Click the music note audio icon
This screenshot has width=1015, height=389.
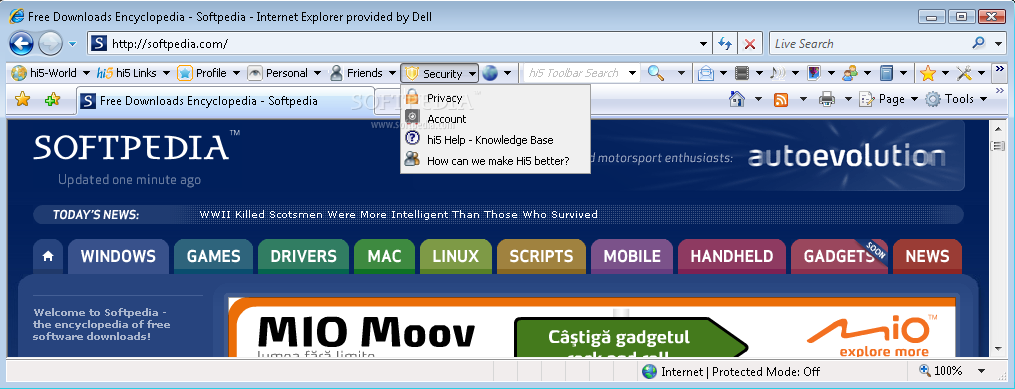(x=777, y=73)
